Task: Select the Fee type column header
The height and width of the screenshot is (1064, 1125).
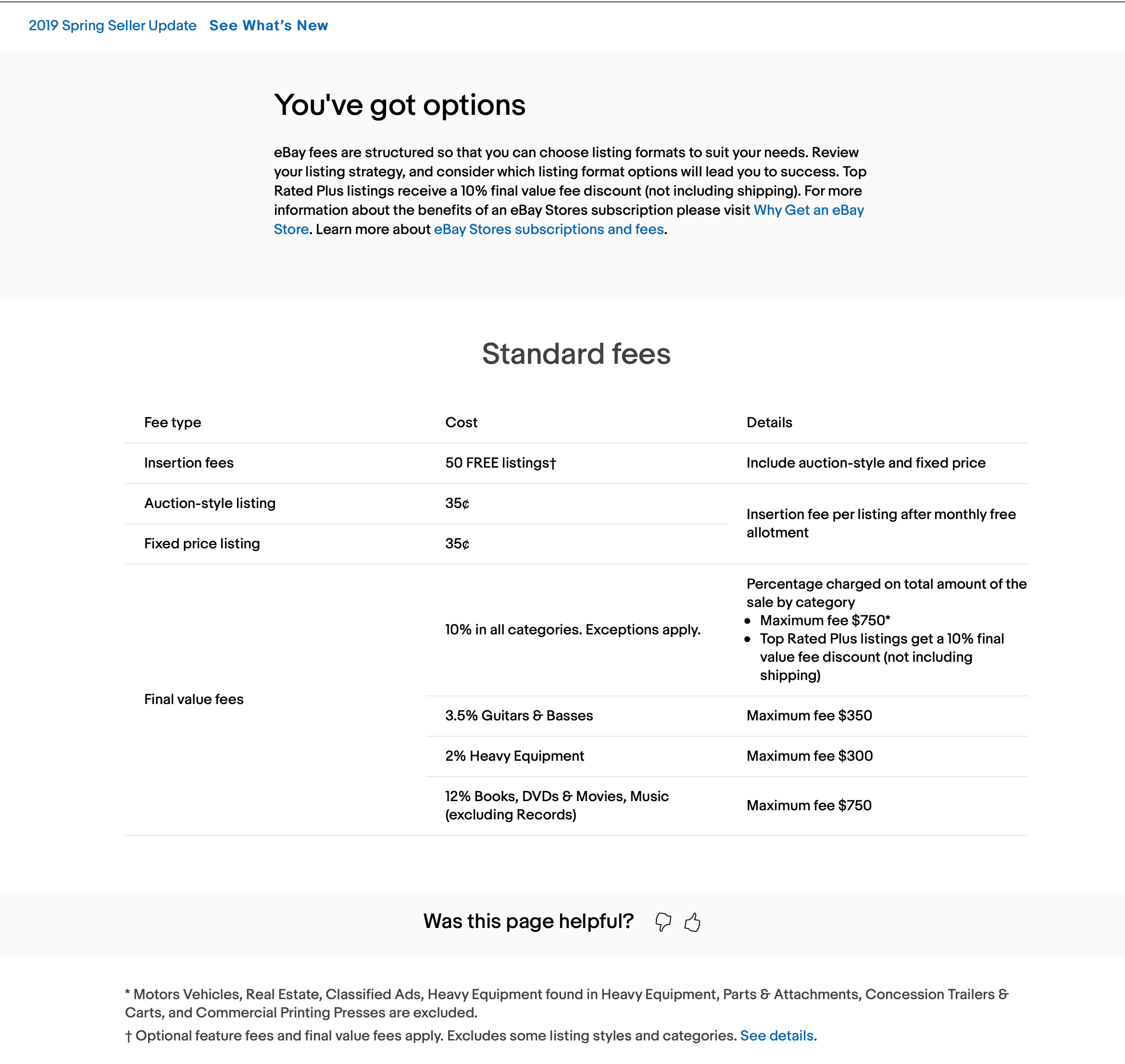Action: 173,422
